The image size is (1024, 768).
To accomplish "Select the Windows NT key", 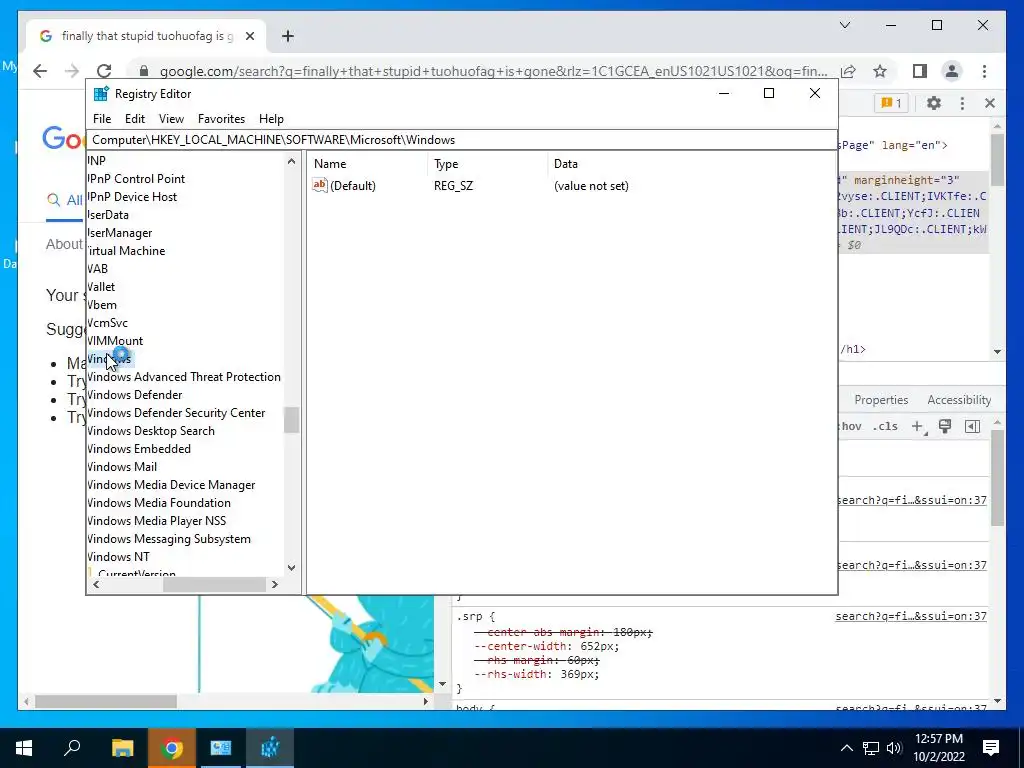I will click(x=118, y=556).
